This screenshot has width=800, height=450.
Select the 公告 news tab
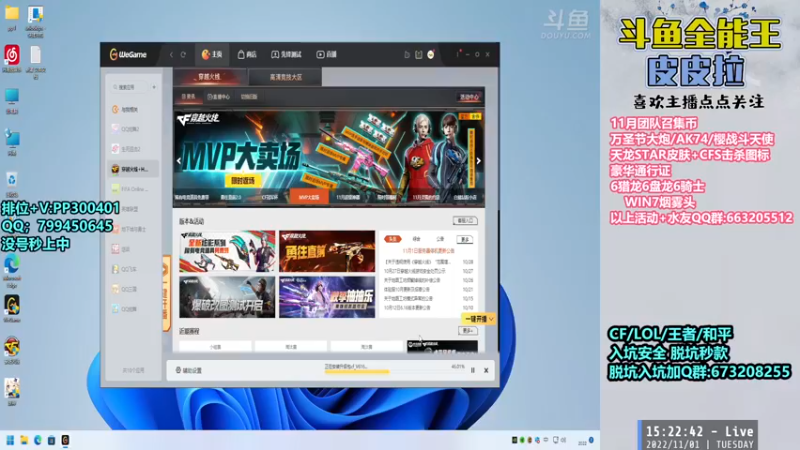[x=440, y=239]
